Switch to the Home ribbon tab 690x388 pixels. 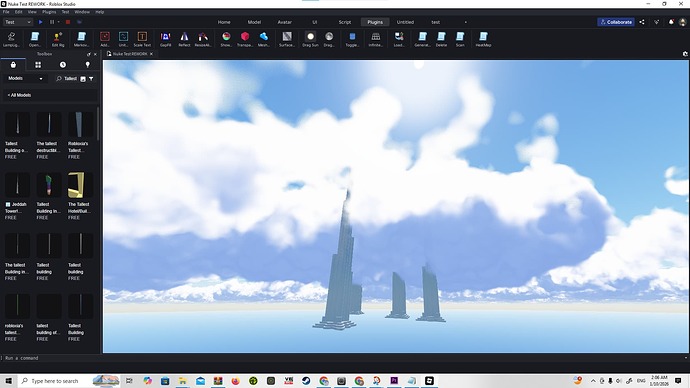(224, 22)
